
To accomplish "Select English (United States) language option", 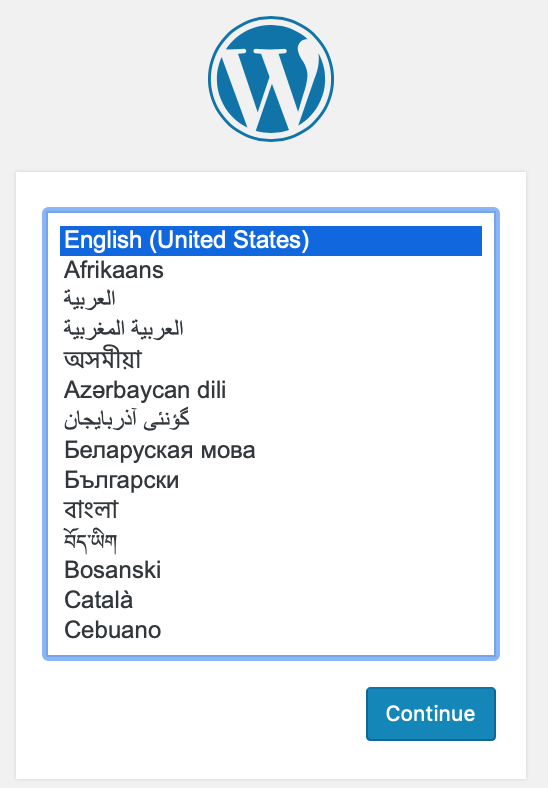I will coord(271,240).
